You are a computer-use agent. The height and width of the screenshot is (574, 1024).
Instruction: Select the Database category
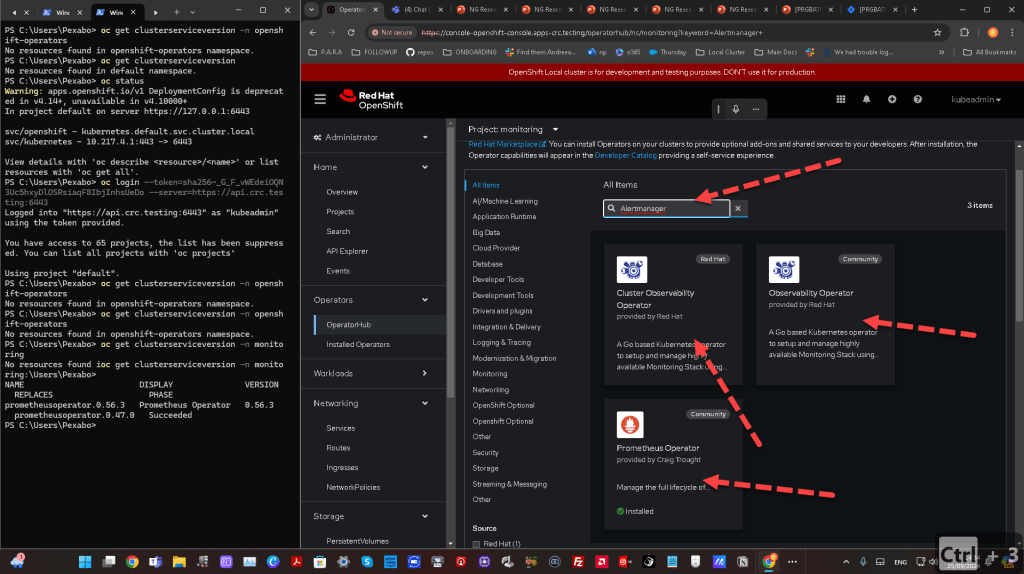click(487, 264)
